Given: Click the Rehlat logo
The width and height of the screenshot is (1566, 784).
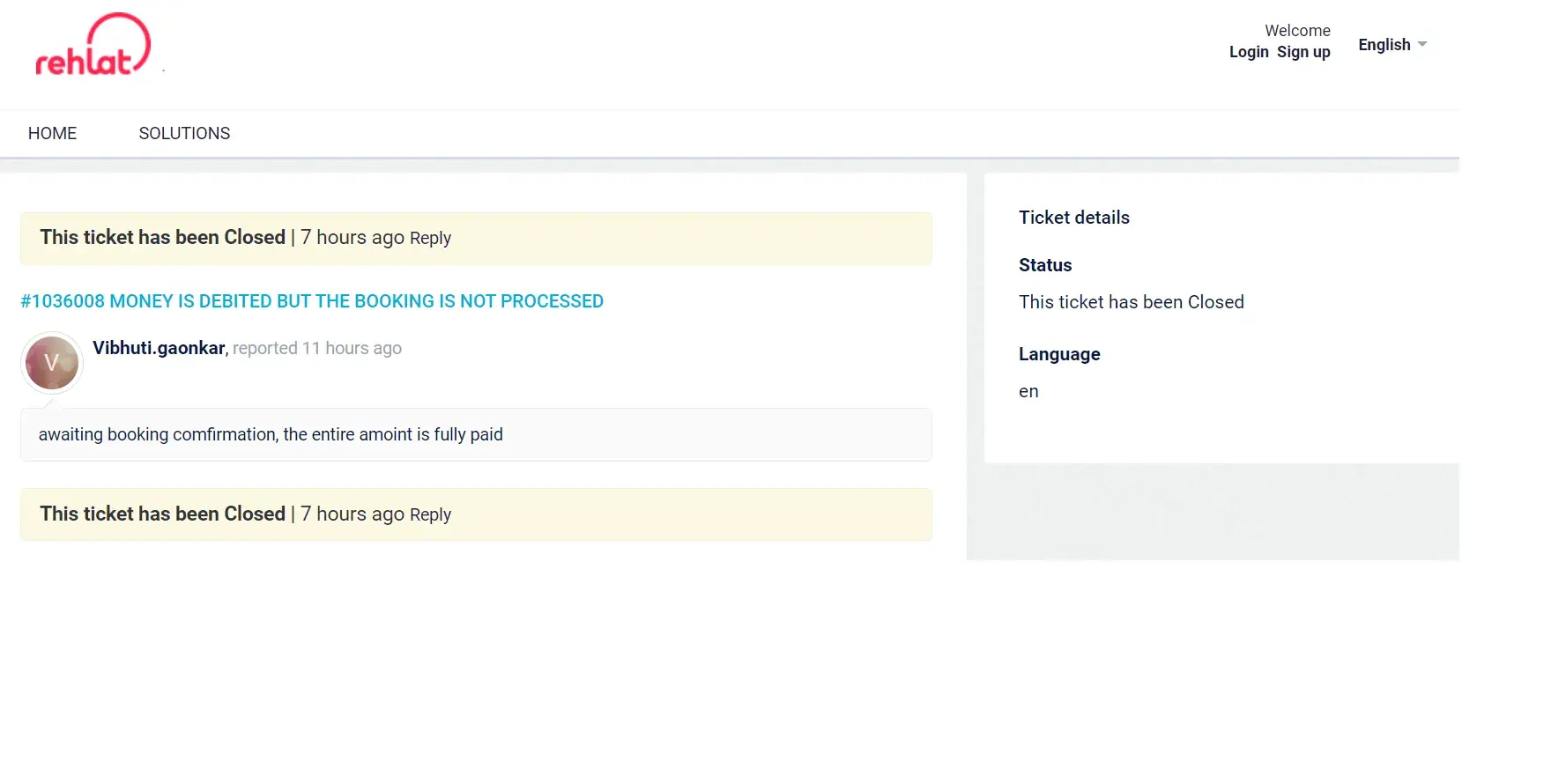Looking at the screenshot, I should point(93,46).
